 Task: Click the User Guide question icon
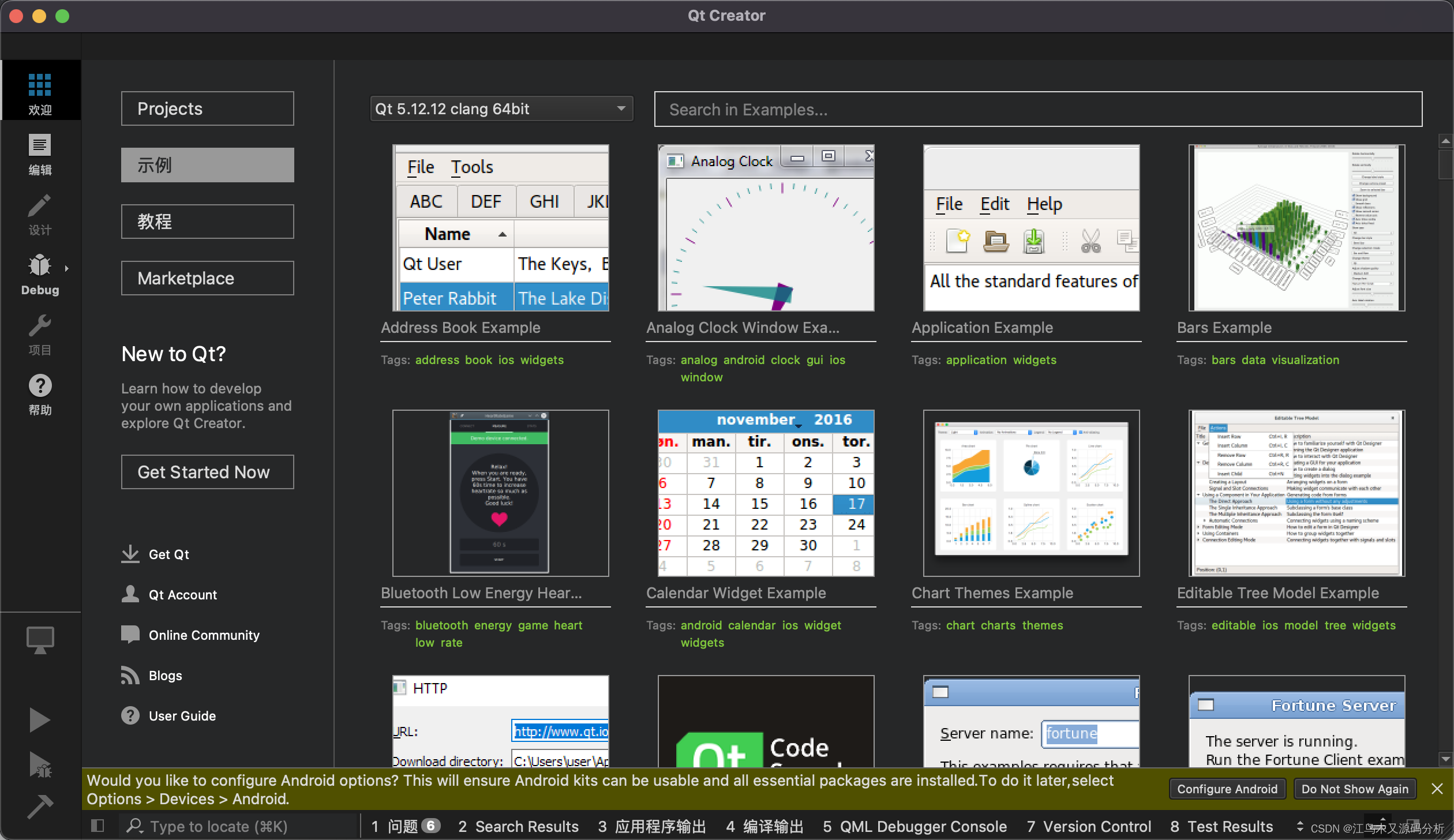click(x=130, y=715)
